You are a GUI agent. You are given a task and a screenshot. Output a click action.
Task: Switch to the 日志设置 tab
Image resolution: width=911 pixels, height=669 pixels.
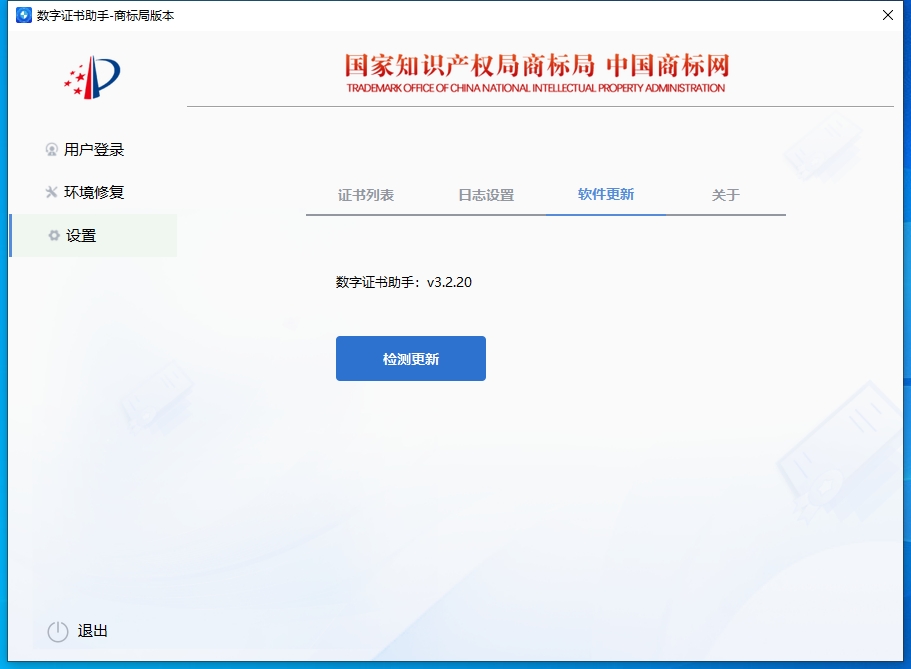click(x=486, y=195)
